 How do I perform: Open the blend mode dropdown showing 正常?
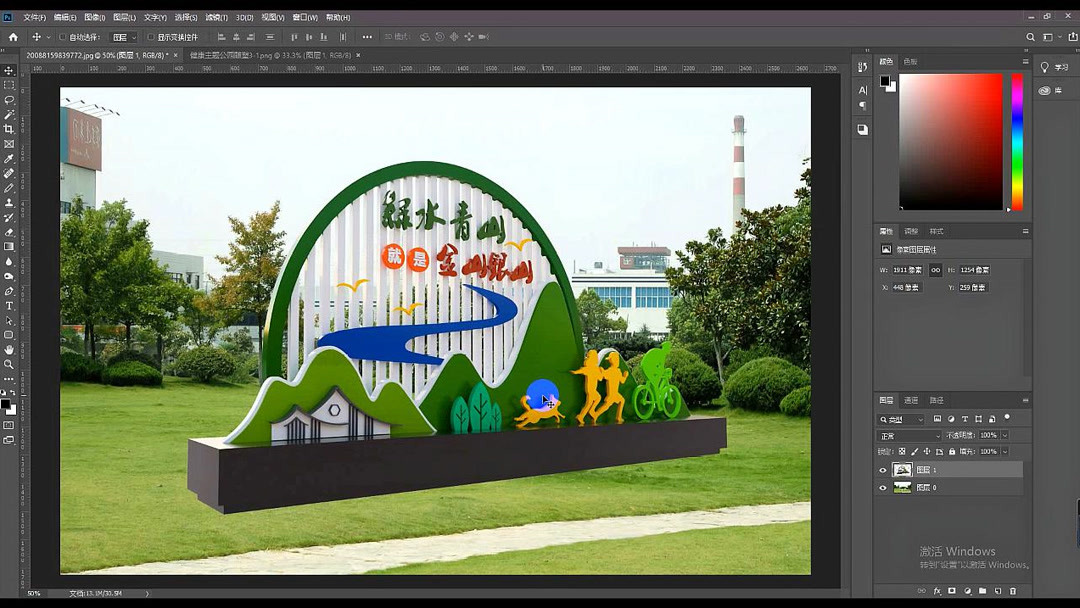tap(909, 436)
